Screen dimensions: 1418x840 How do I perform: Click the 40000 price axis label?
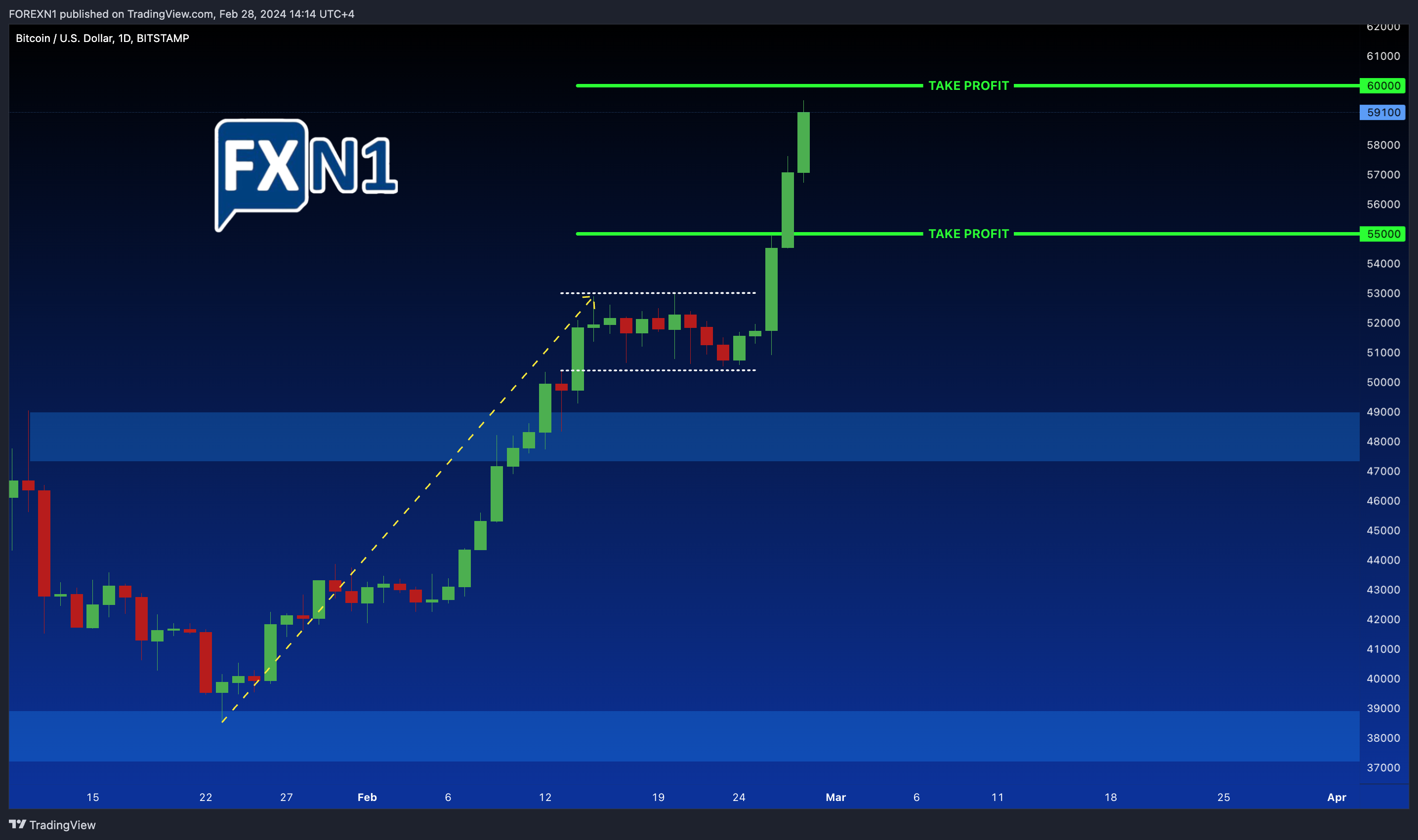[x=1383, y=679]
